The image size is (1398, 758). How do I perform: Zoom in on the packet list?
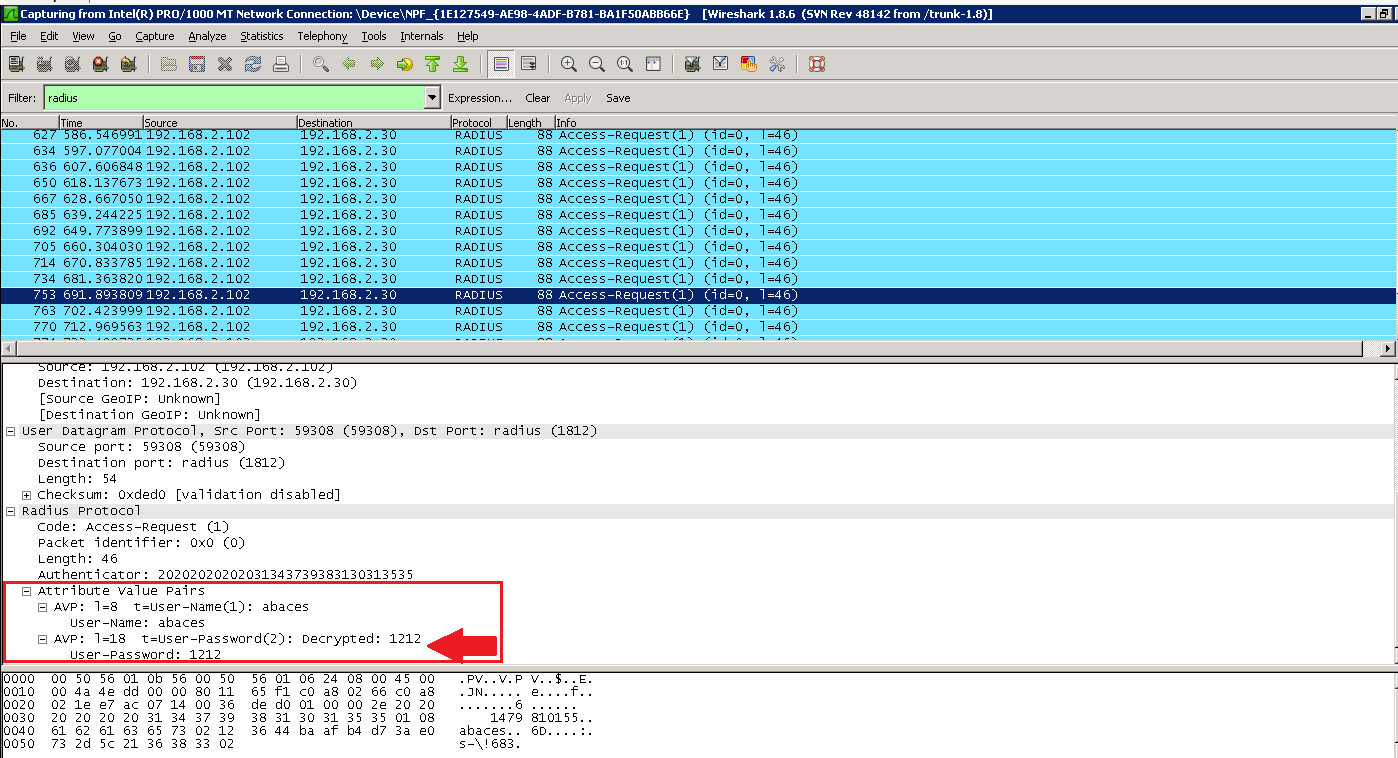[x=567, y=63]
